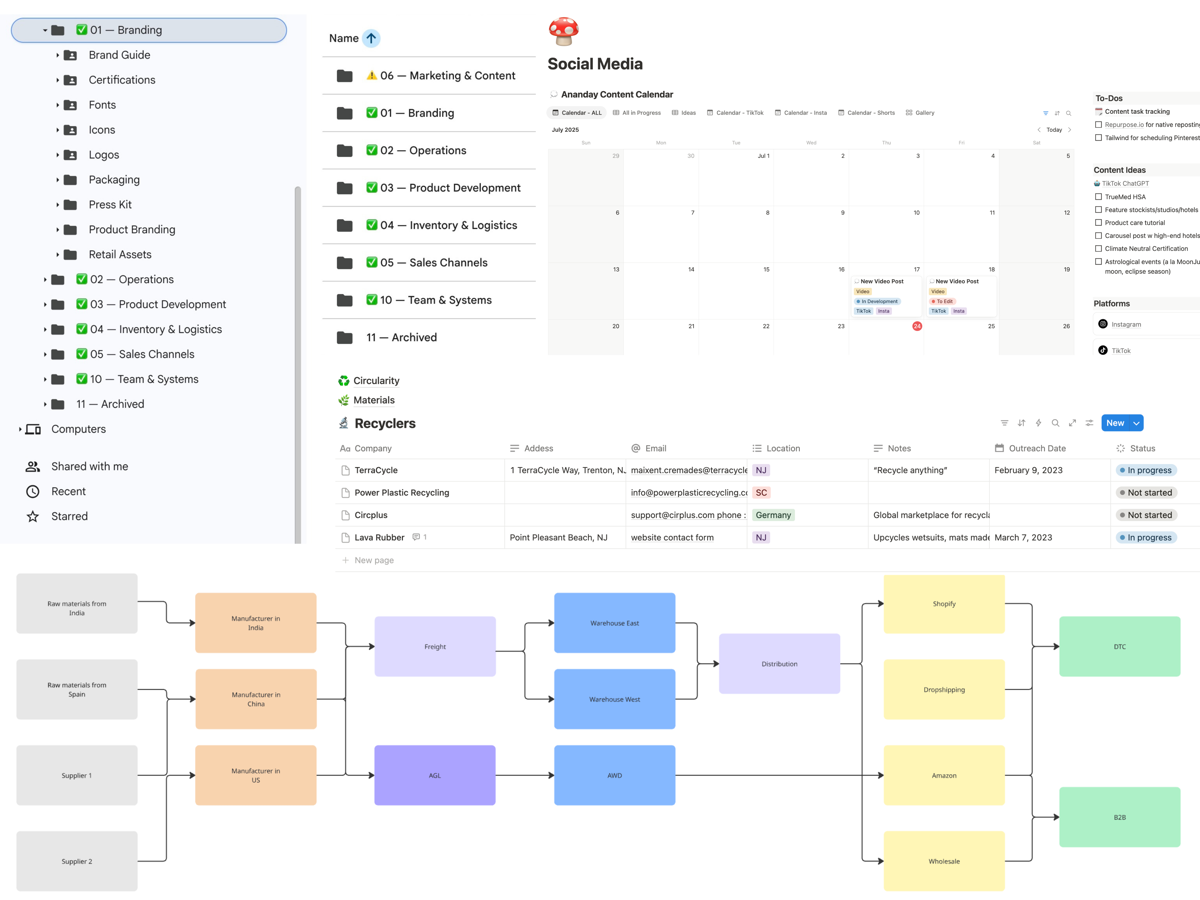Click the Not started status for Power Plastic Recycling
The image size is (1200, 900).
1146,493
